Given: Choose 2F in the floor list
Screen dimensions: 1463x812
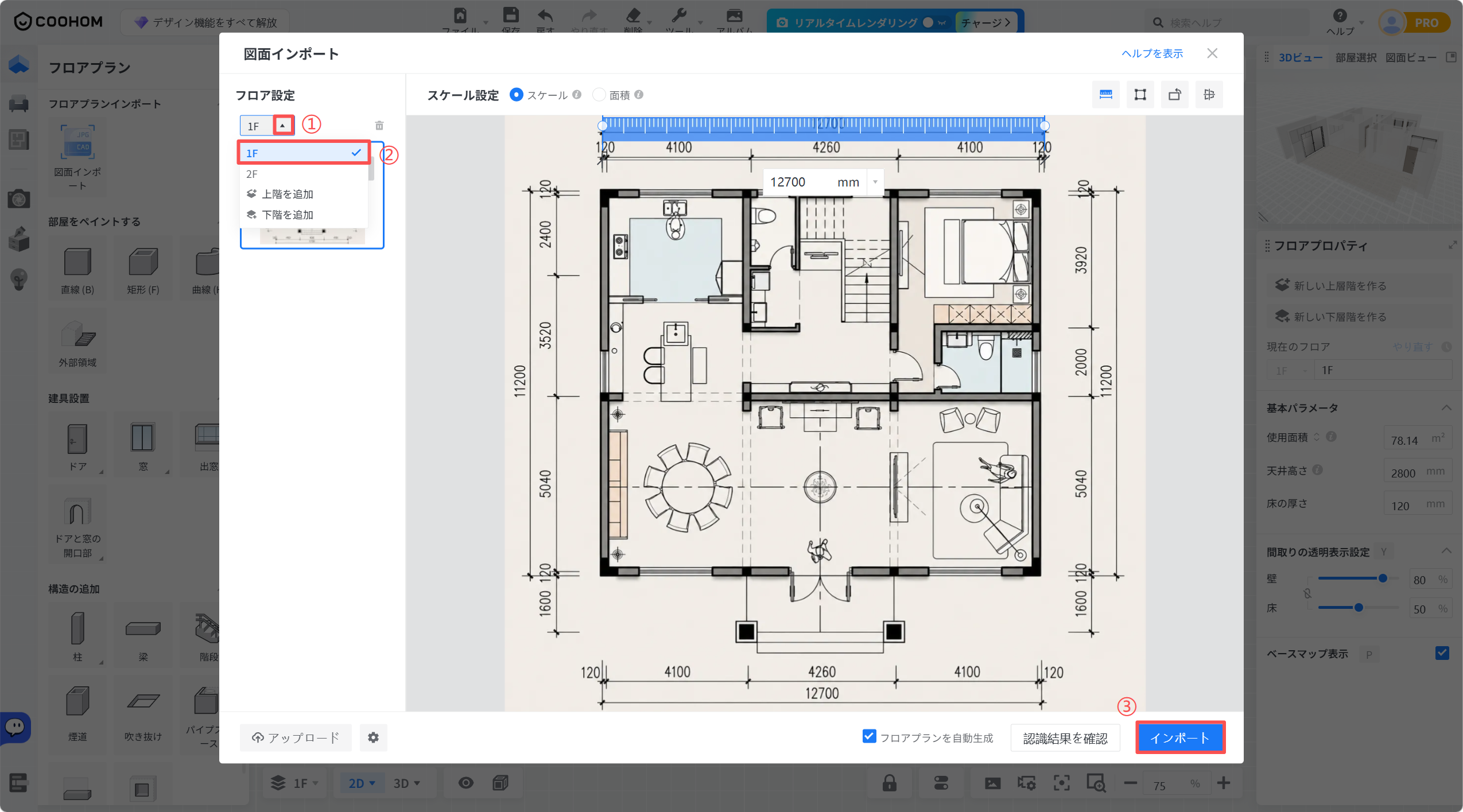Looking at the screenshot, I should [x=304, y=174].
